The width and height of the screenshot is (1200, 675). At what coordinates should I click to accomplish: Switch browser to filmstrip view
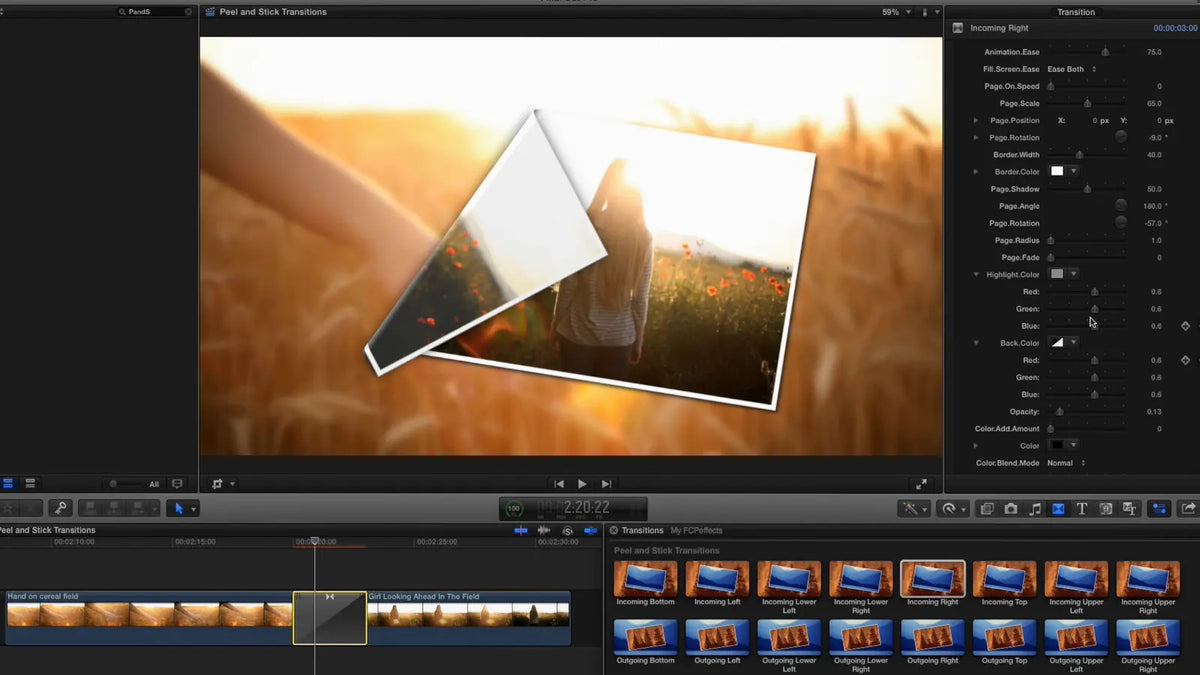click(x=8, y=484)
